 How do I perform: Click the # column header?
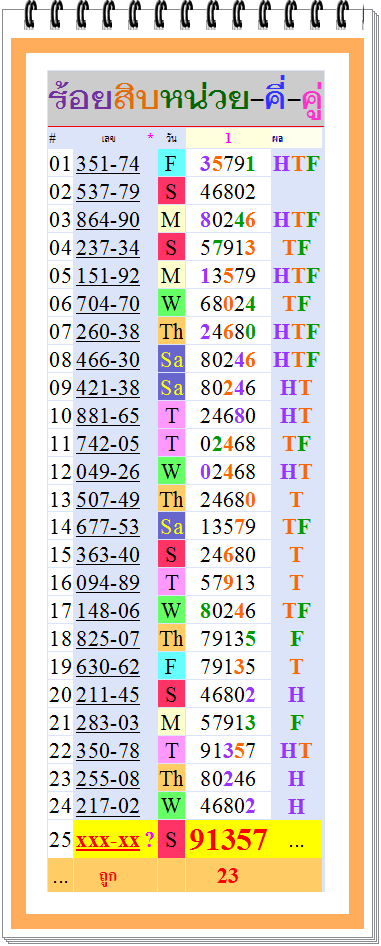(x=53, y=138)
